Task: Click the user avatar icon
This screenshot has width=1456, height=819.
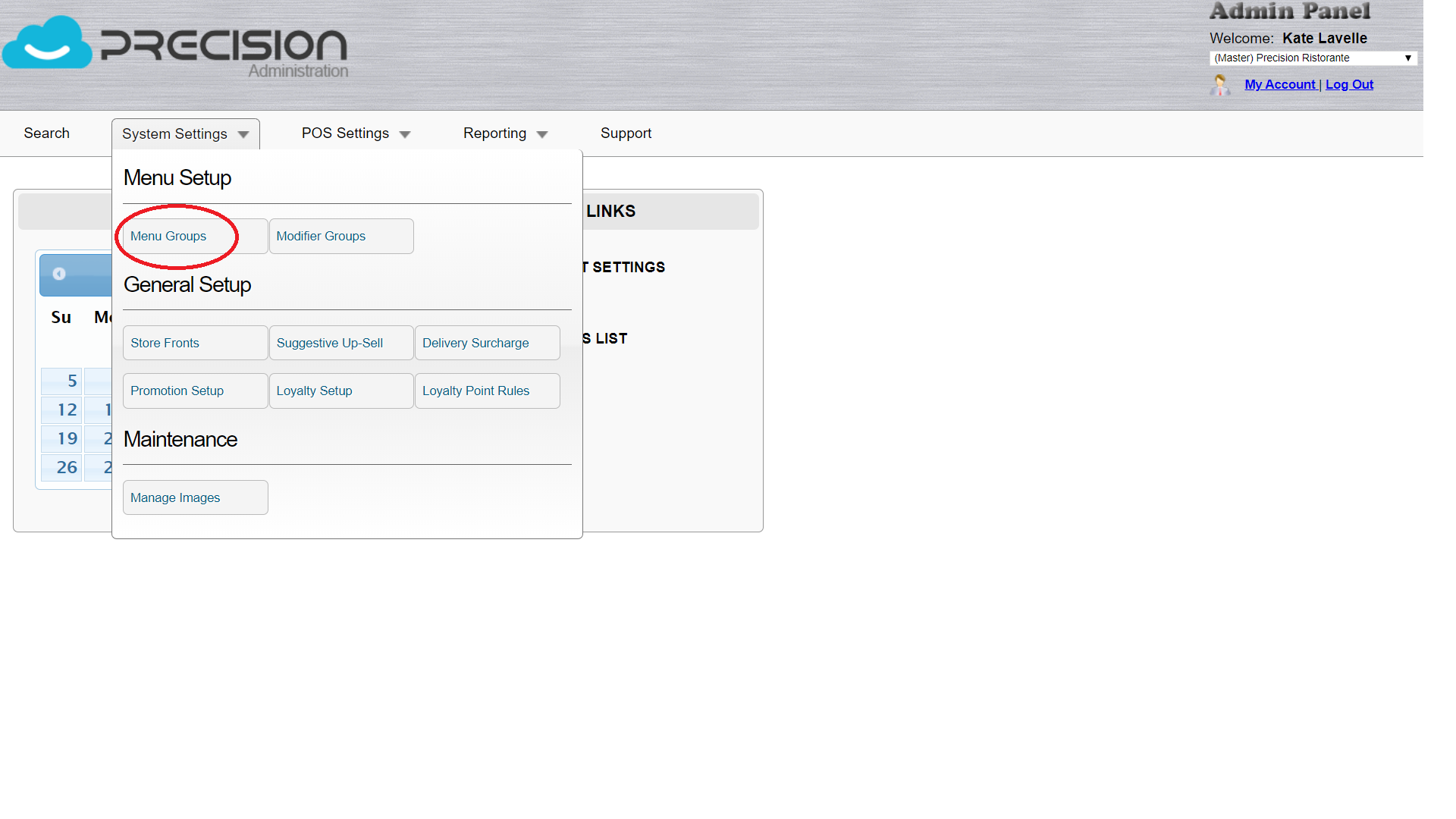Action: click(x=1219, y=85)
